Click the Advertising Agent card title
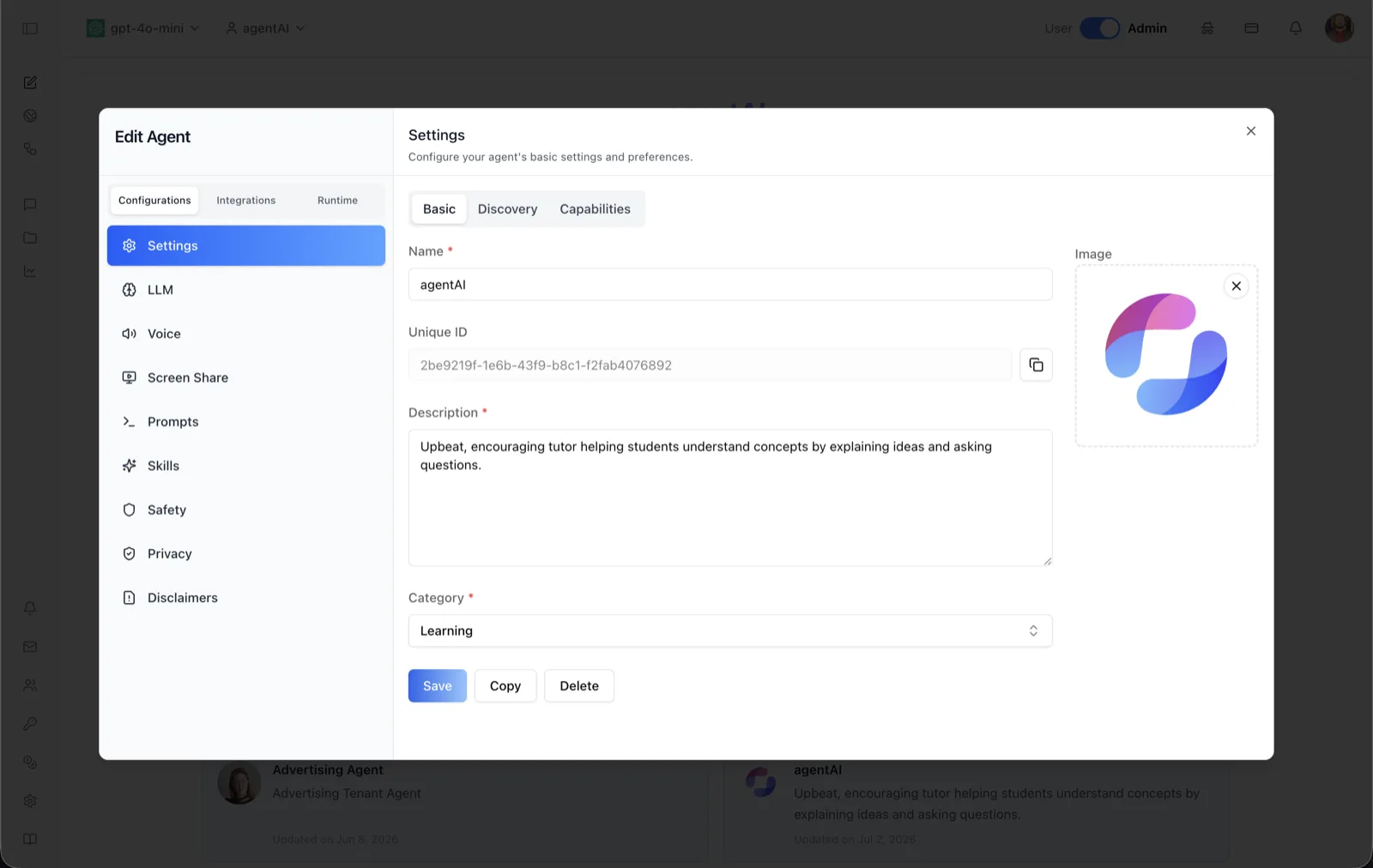The width and height of the screenshot is (1373, 868). pyautogui.click(x=328, y=770)
